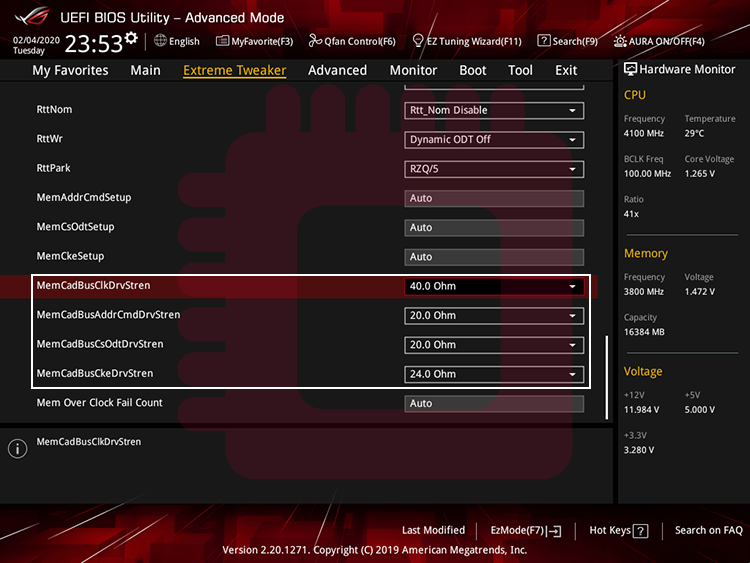Viewport: 750px width, 563px height.
Task: Switch to the Boot tab
Action: coord(473,70)
